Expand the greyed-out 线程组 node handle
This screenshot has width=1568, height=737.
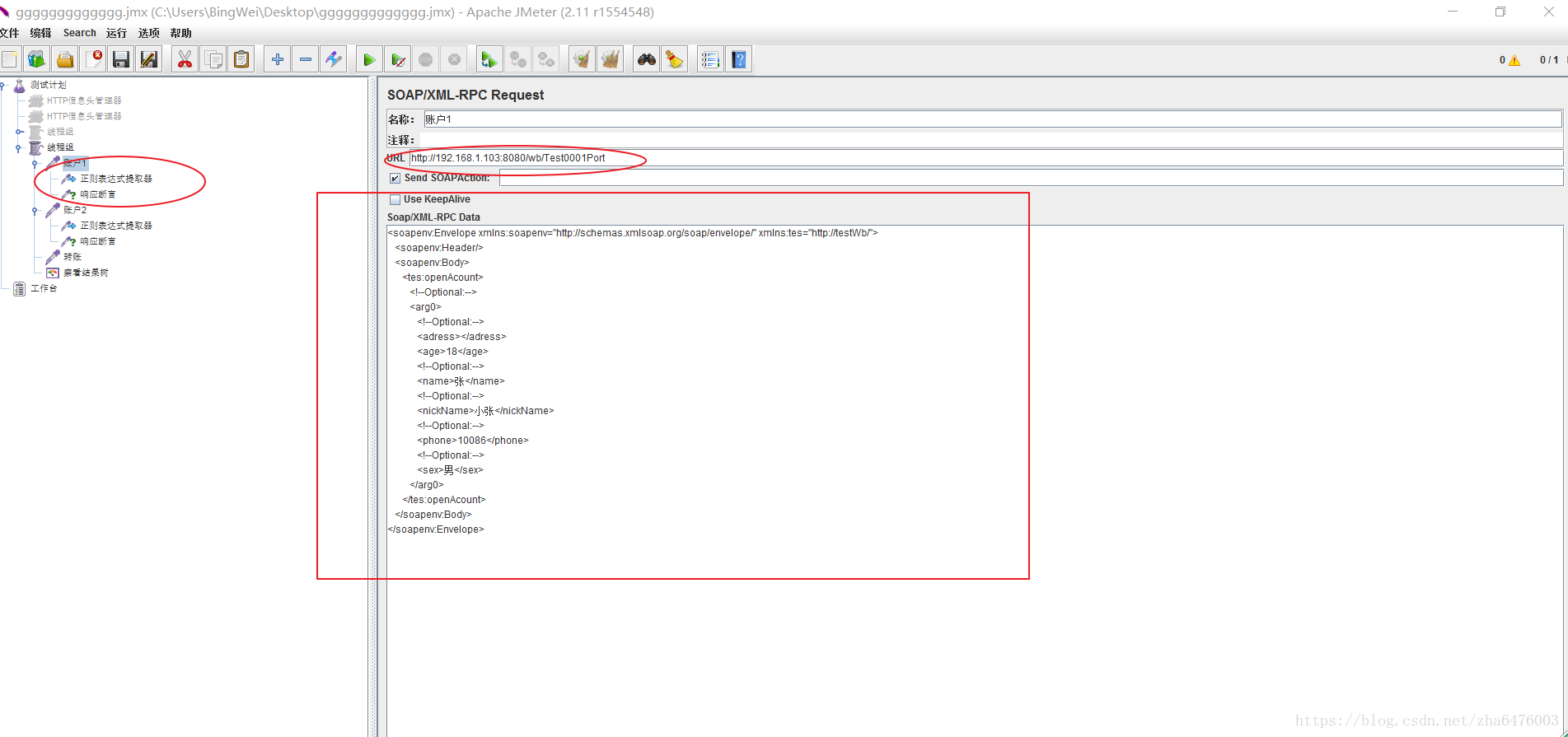coord(19,132)
